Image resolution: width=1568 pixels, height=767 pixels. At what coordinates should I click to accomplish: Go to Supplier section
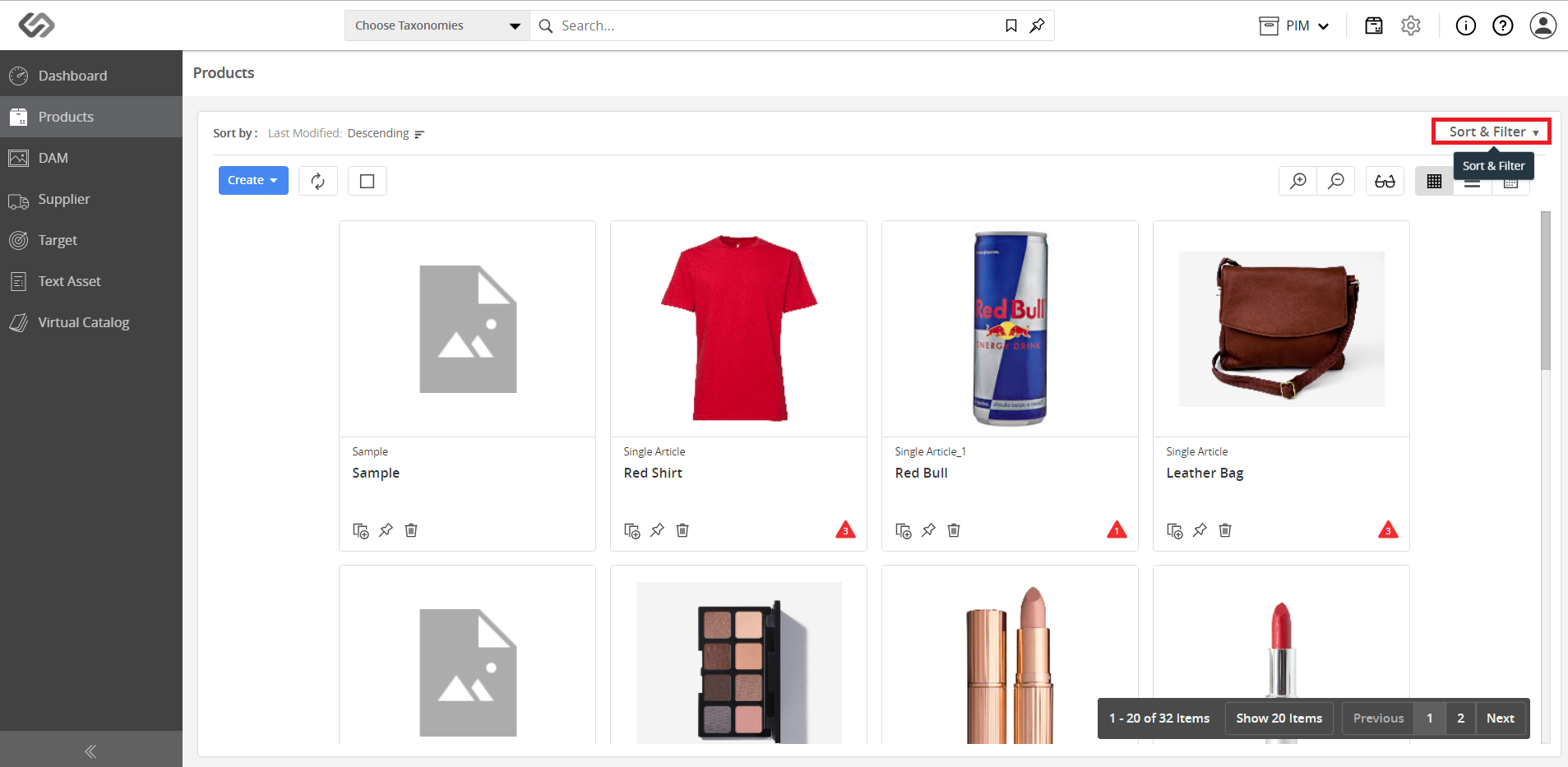coord(91,199)
